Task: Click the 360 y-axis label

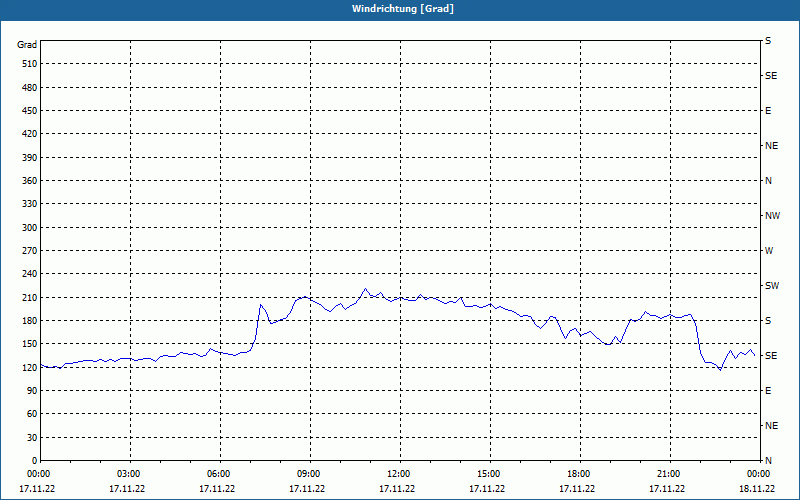Action: pyautogui.click(x=30, y=181)
